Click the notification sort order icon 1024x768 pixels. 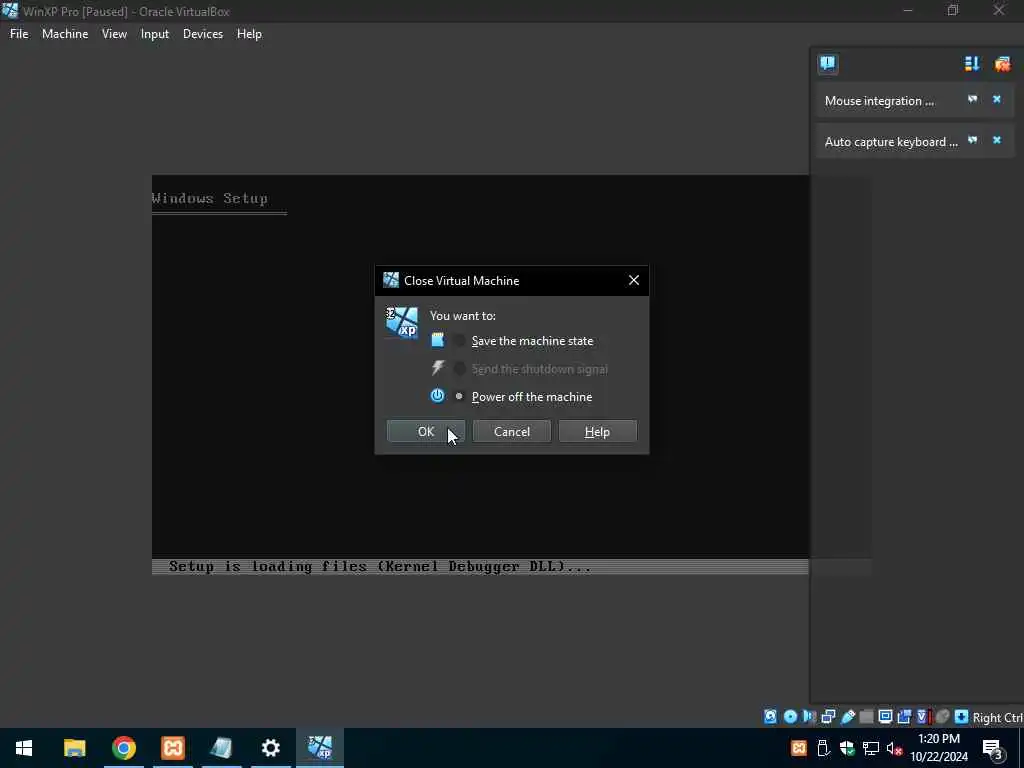click(972, 63)
